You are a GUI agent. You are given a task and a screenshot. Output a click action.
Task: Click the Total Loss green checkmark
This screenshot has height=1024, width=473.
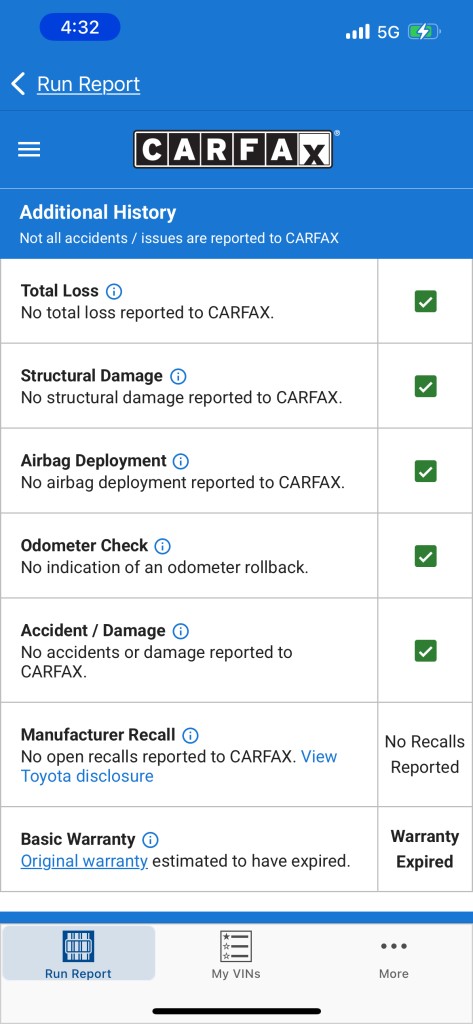[x=425, y=302]
